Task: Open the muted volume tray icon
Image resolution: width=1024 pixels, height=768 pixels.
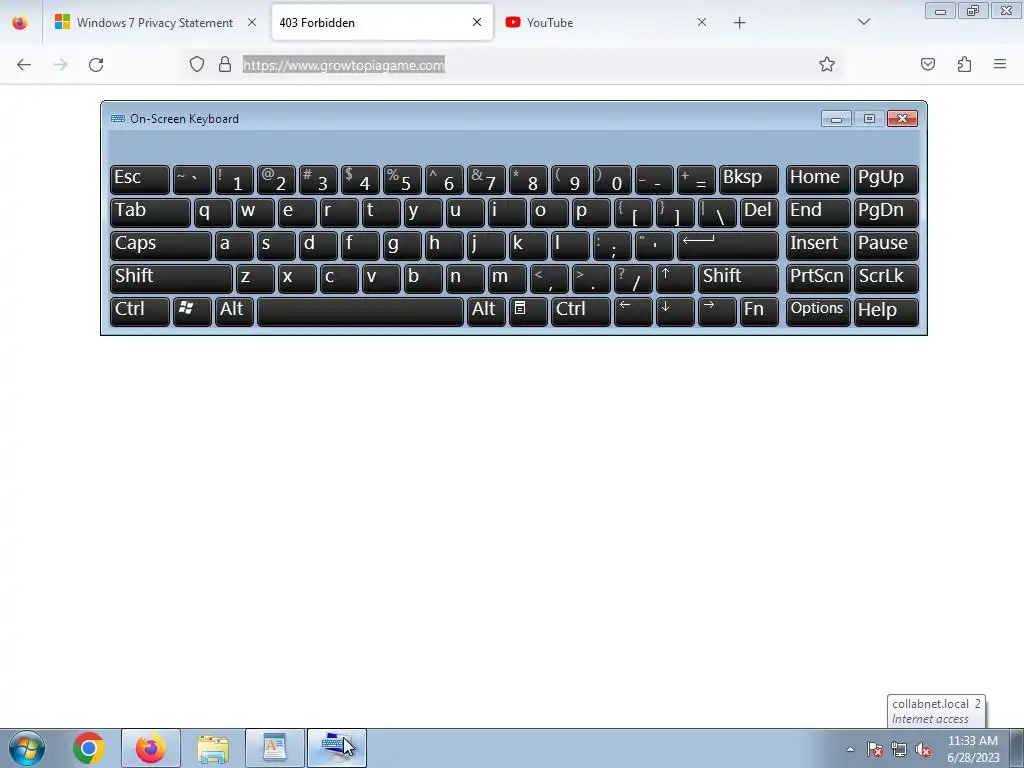Action: coord(923,750)
